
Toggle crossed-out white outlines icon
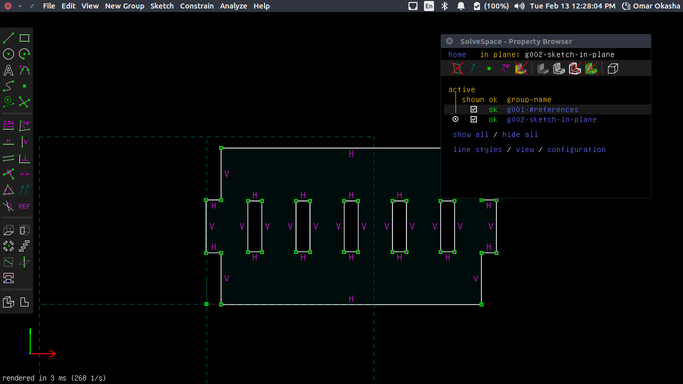(575, 68)
